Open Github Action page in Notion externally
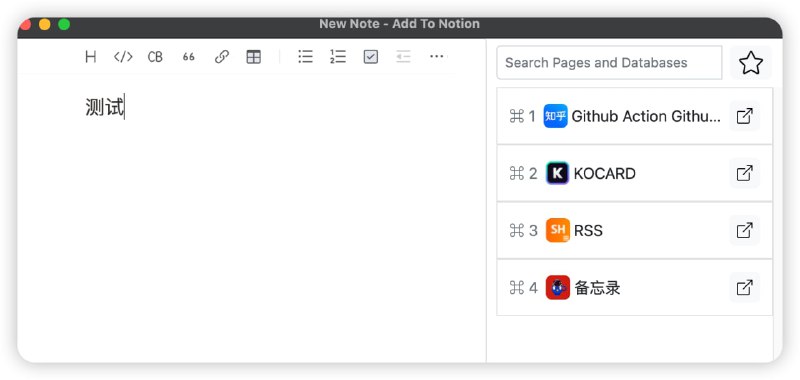 [x=745, y=116]
